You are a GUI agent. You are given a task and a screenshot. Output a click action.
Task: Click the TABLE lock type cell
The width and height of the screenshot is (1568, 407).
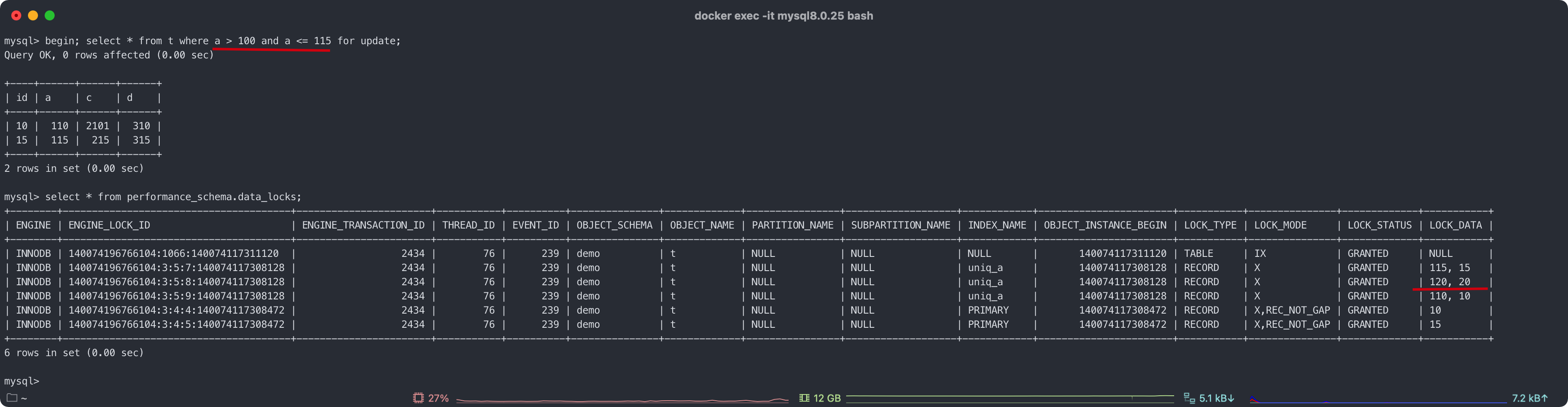click(x=1198, y=253)
